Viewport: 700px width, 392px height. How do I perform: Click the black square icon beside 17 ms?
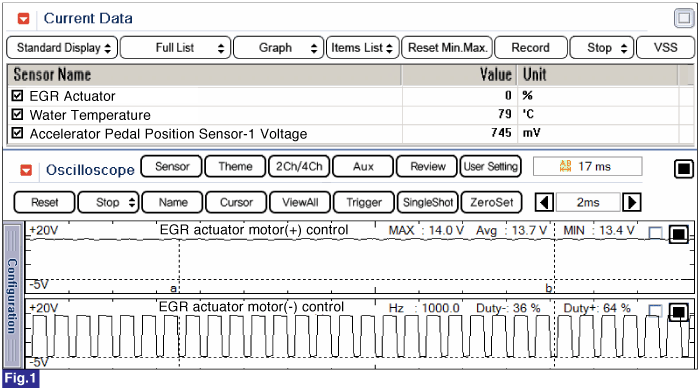tap(683, 169)
